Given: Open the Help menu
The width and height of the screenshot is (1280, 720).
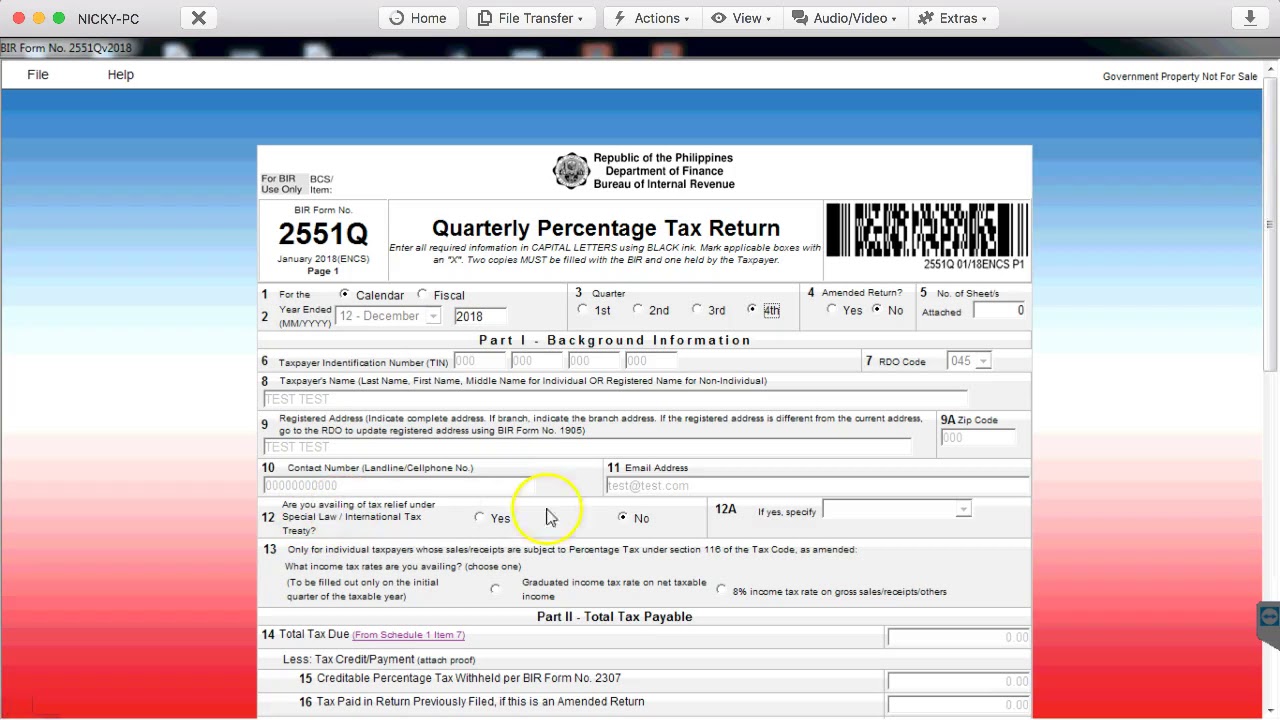Looking at the screenshot, I should [121, 75].
